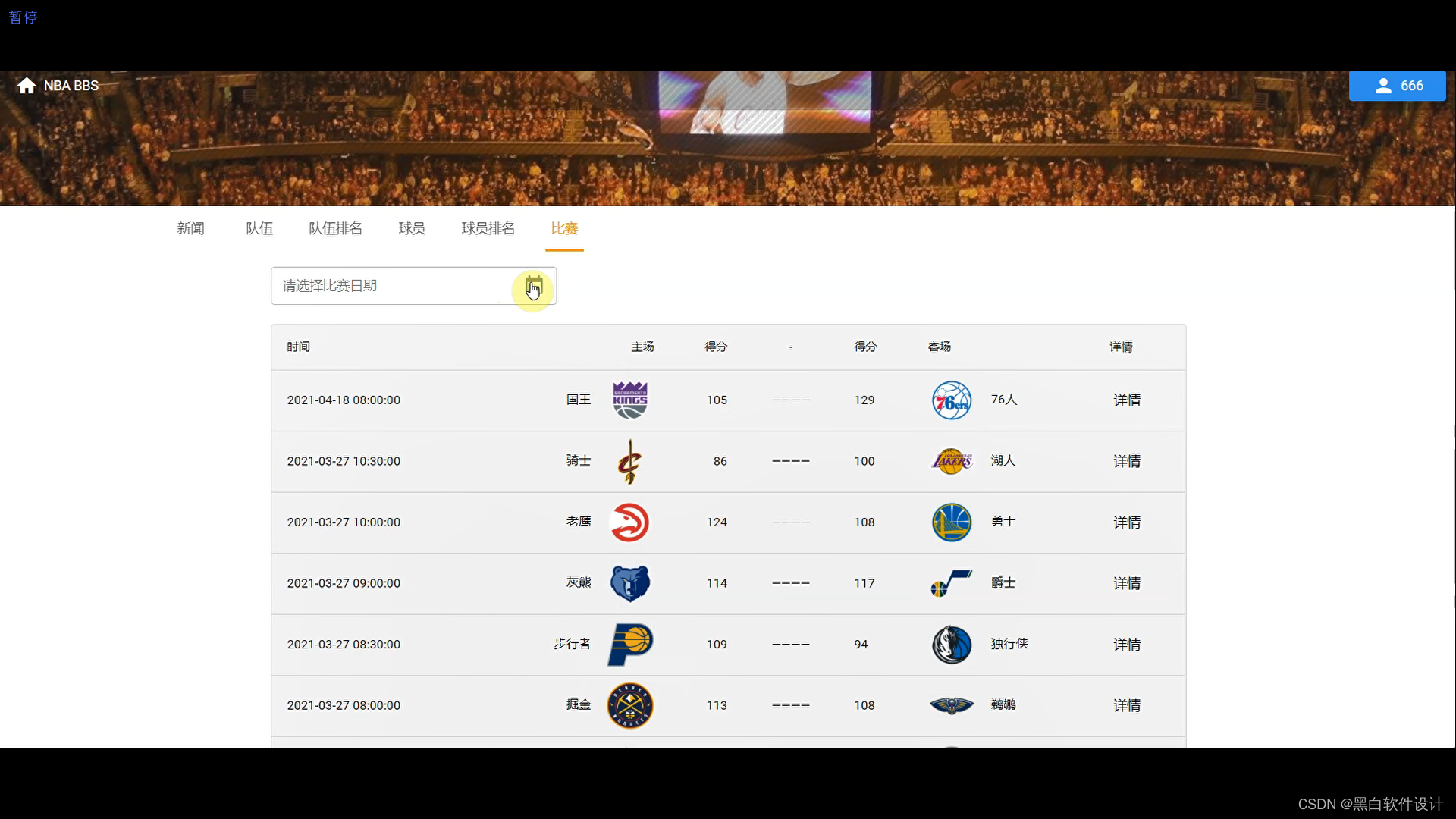Screen dimensions: 1456x819
Task: Click the Sacramento Kings team logo
Action: click(630, 400)
